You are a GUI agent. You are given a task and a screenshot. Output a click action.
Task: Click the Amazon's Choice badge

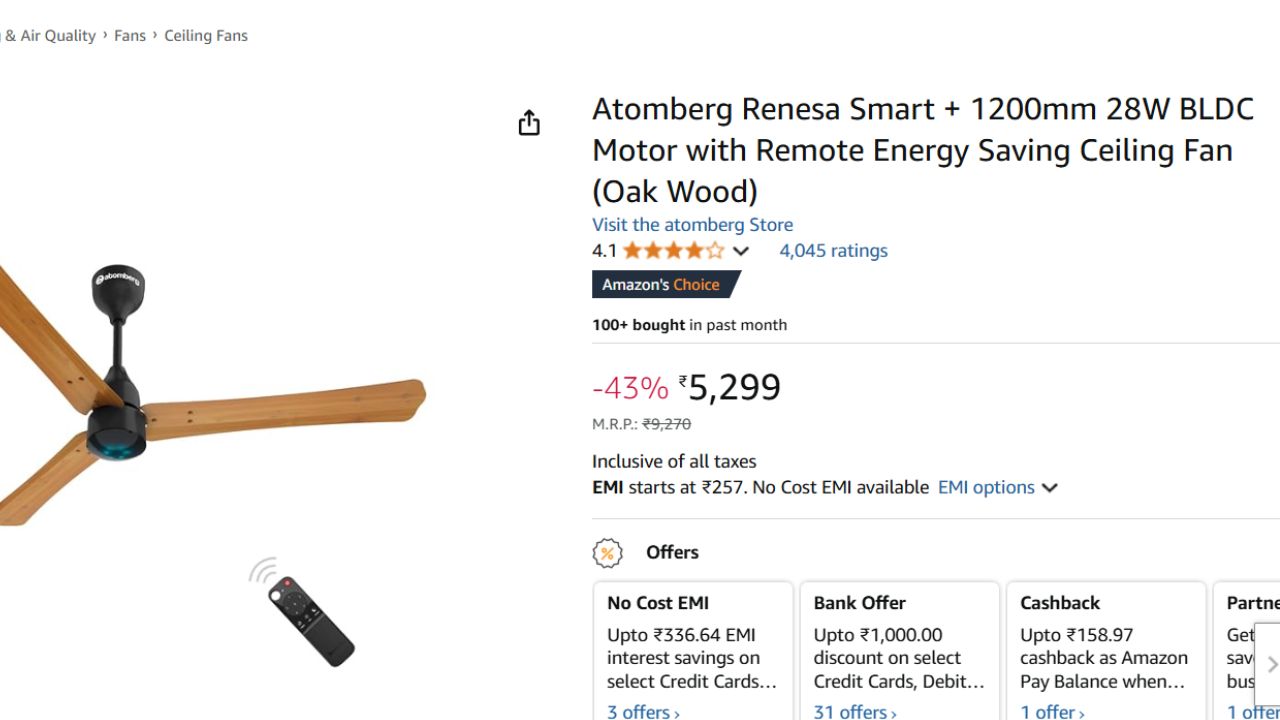(x=664, y=285)
